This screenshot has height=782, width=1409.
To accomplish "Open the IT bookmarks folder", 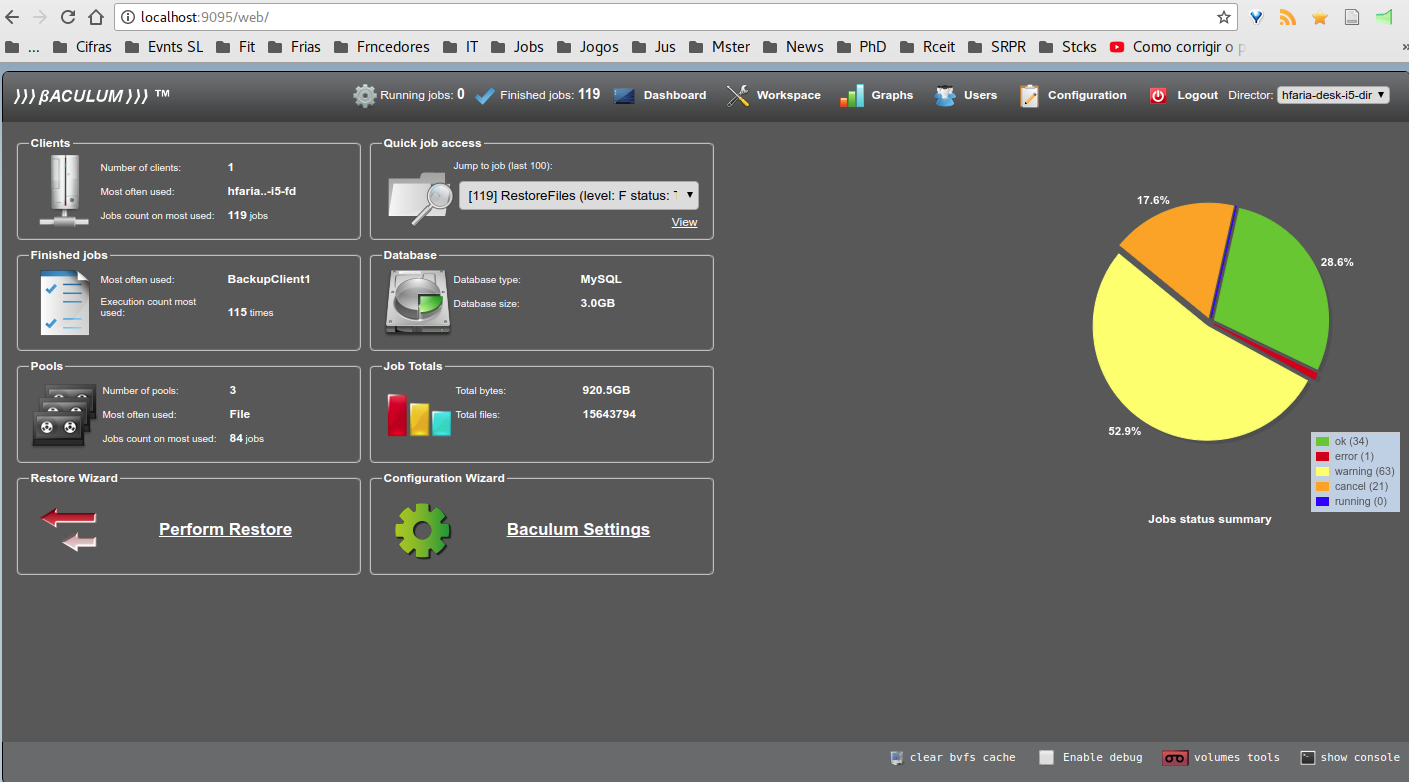I will (x=462, y=47).
